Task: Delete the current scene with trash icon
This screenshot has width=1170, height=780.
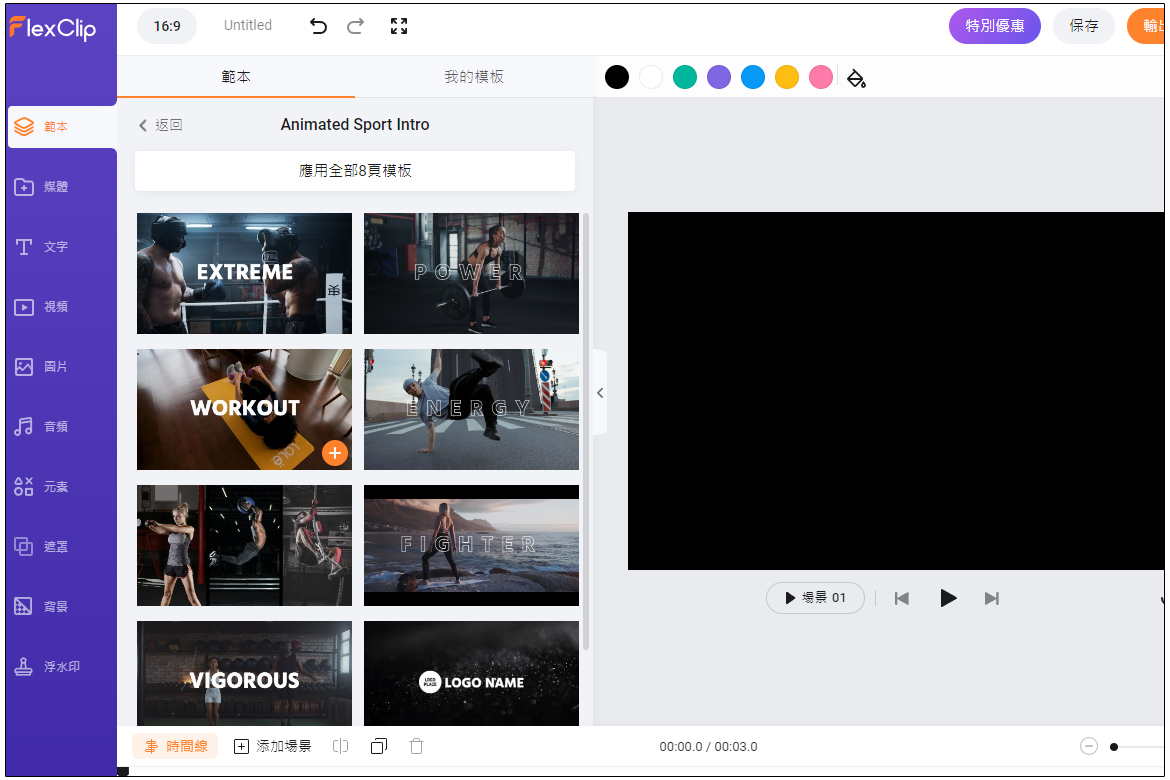Action: pos(417,746)
